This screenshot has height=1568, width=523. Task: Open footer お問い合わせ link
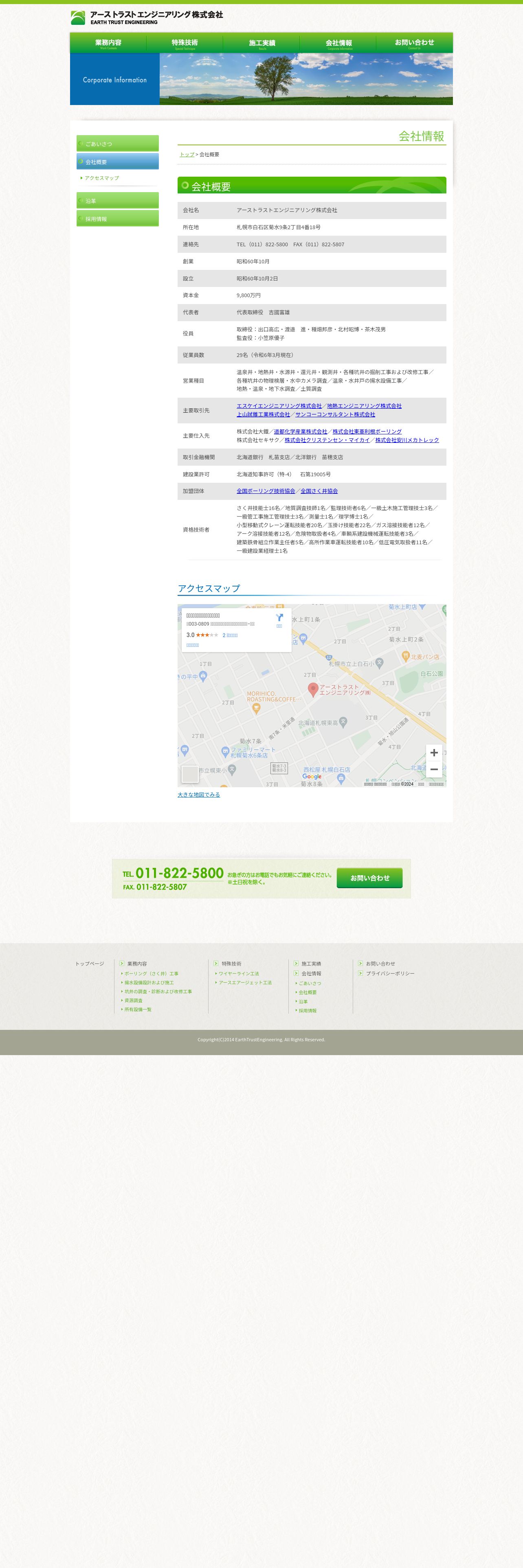pyautogui.click(x=380, y=964)
